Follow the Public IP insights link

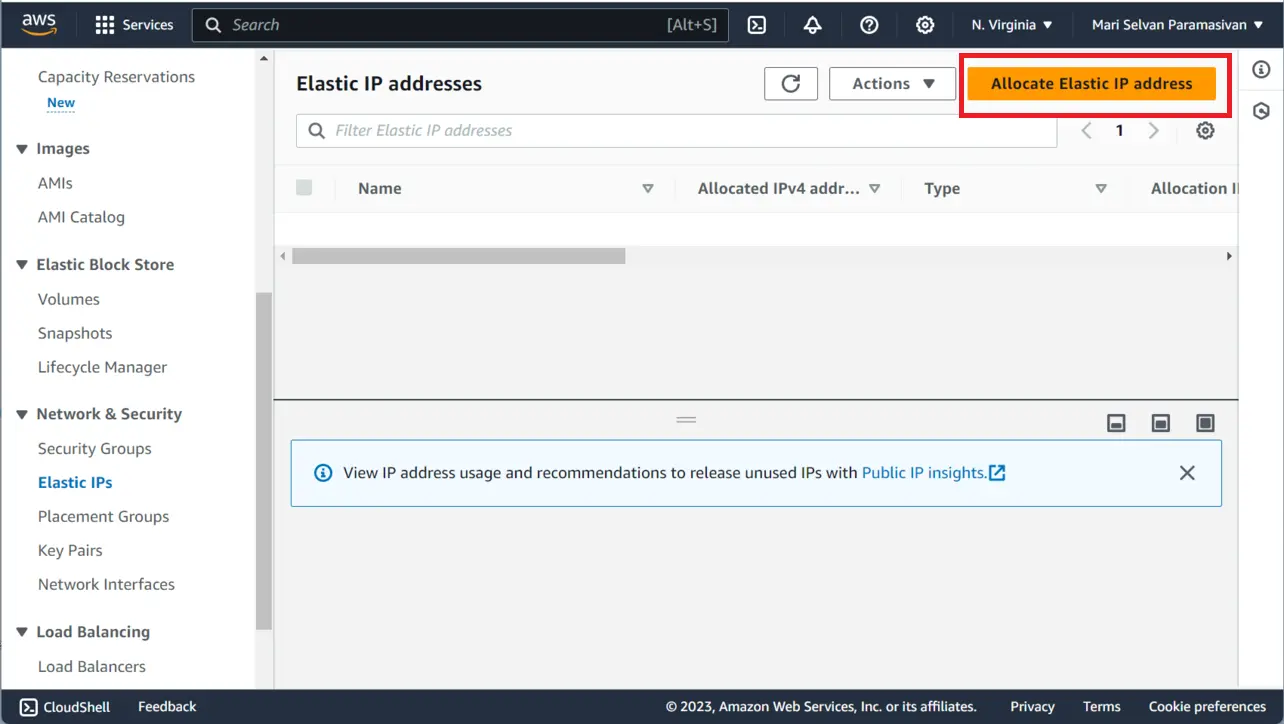pos(933,473)
